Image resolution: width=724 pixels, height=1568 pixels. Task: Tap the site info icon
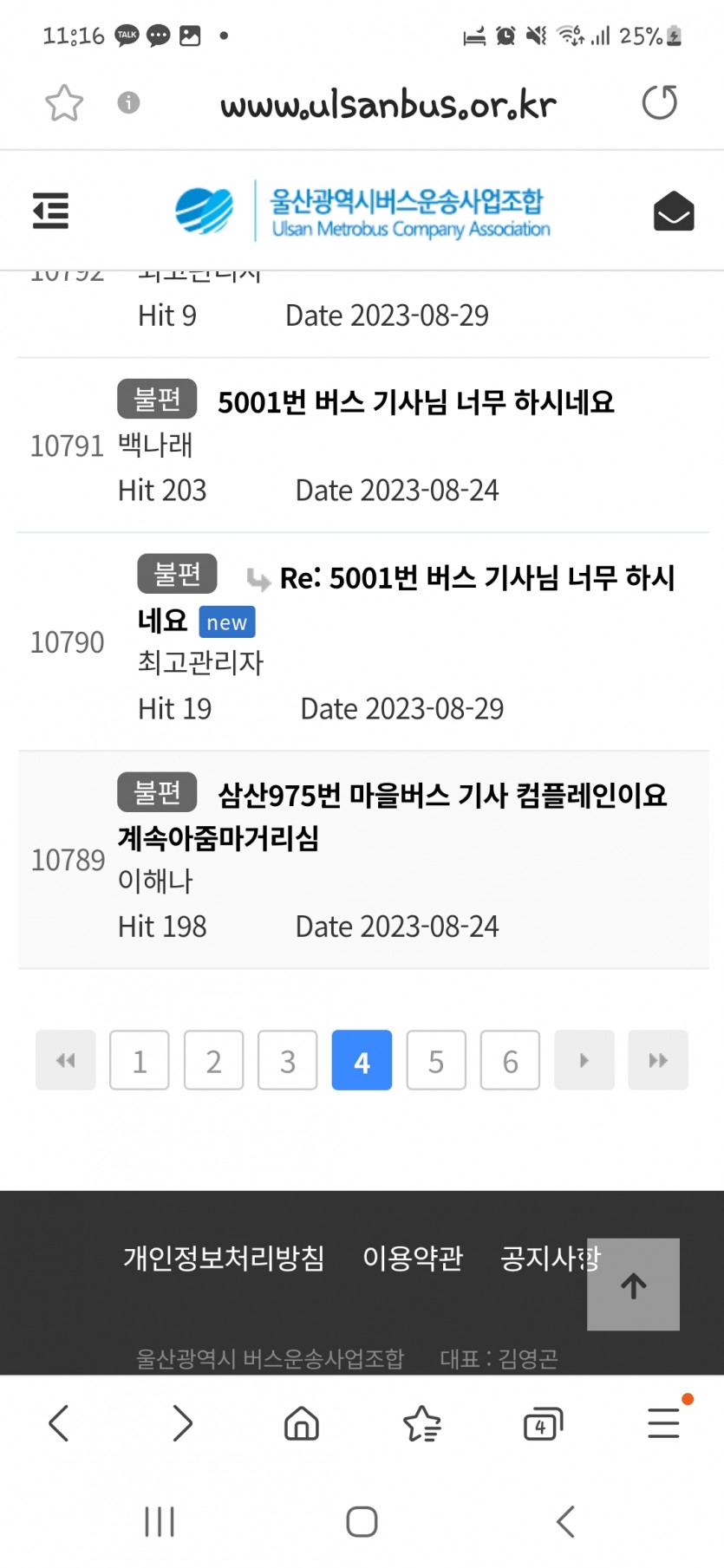click(x=128, y=103)
